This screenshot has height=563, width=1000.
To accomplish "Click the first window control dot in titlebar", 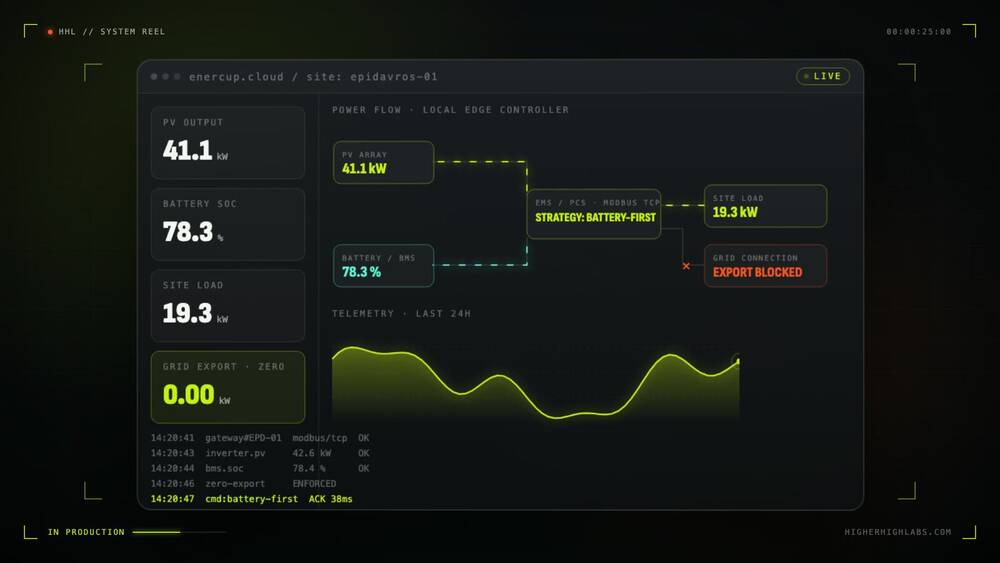I will pos(154,77).
